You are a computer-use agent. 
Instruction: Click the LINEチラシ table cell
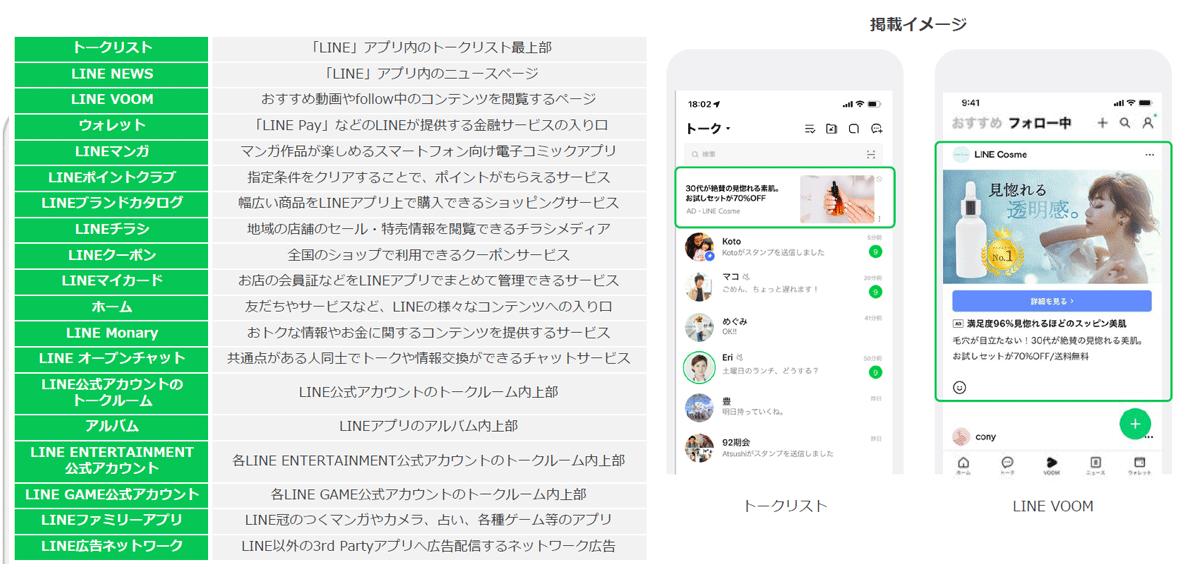[112, 229]
